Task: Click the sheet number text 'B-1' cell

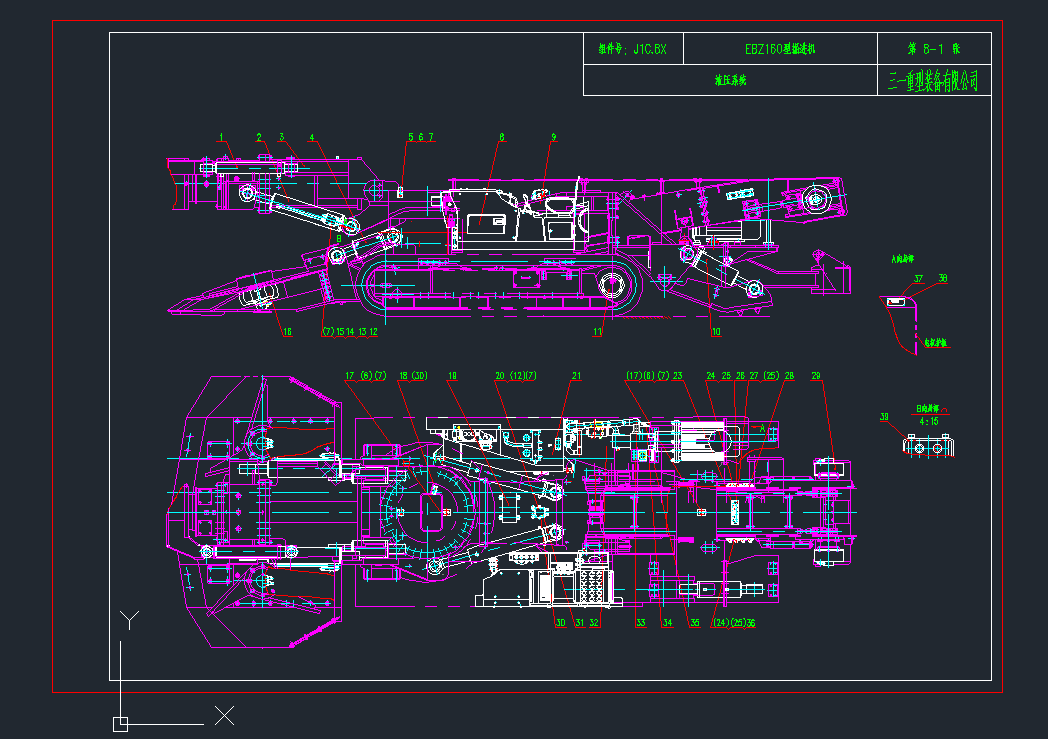Action: point(933,48)
